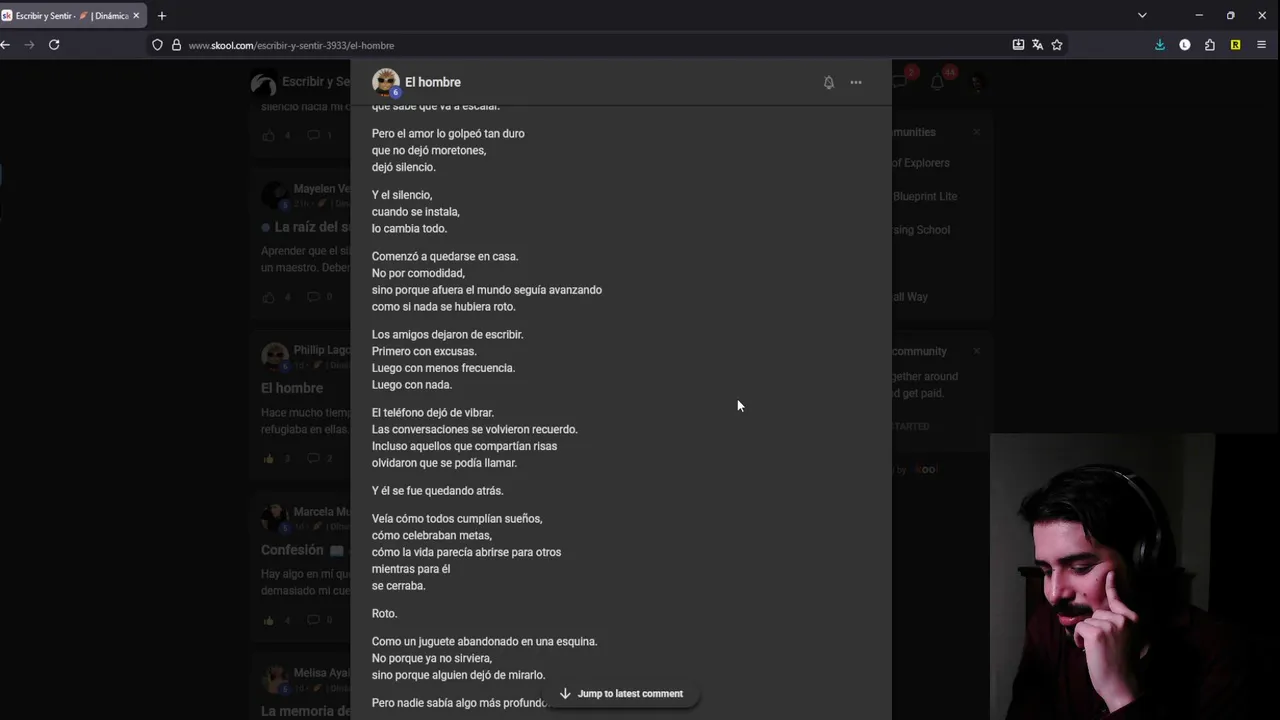
Task: Open a new browser tab
Action: [x=162, y=16]
